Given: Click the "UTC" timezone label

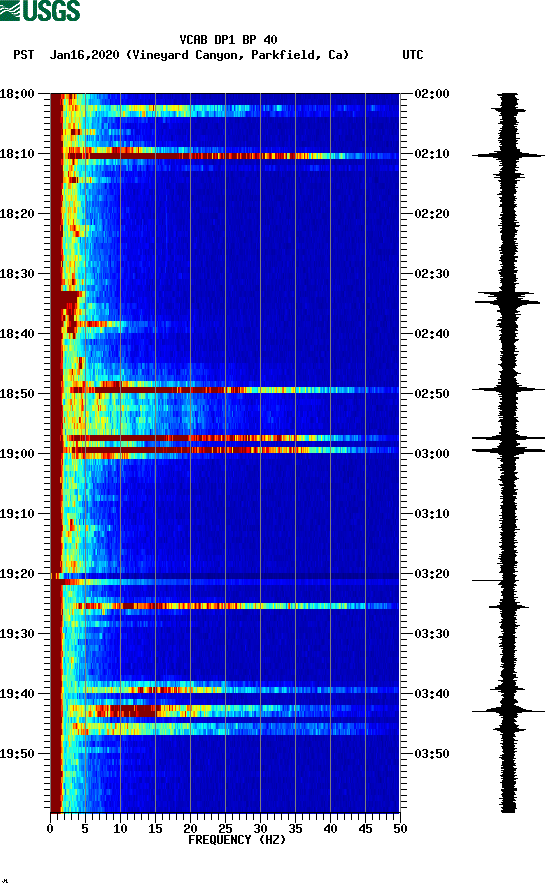Looking at the screenshot, I should tap(413, 55).
